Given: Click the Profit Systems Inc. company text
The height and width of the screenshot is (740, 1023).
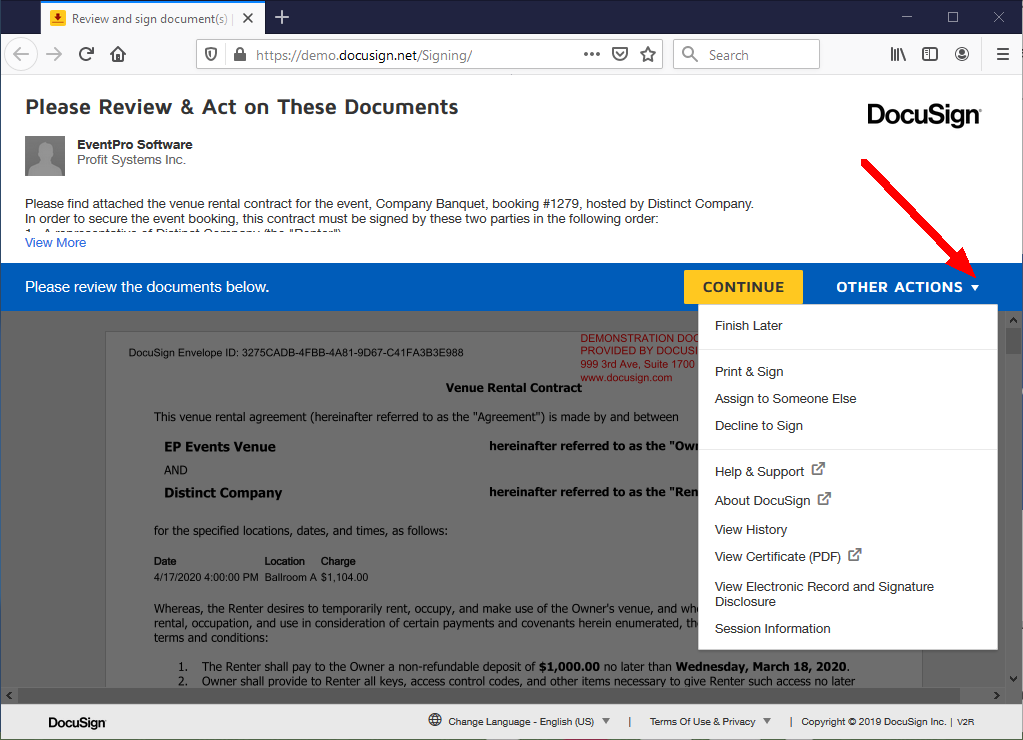Looking at the screenshot, I should click(131, 160).
